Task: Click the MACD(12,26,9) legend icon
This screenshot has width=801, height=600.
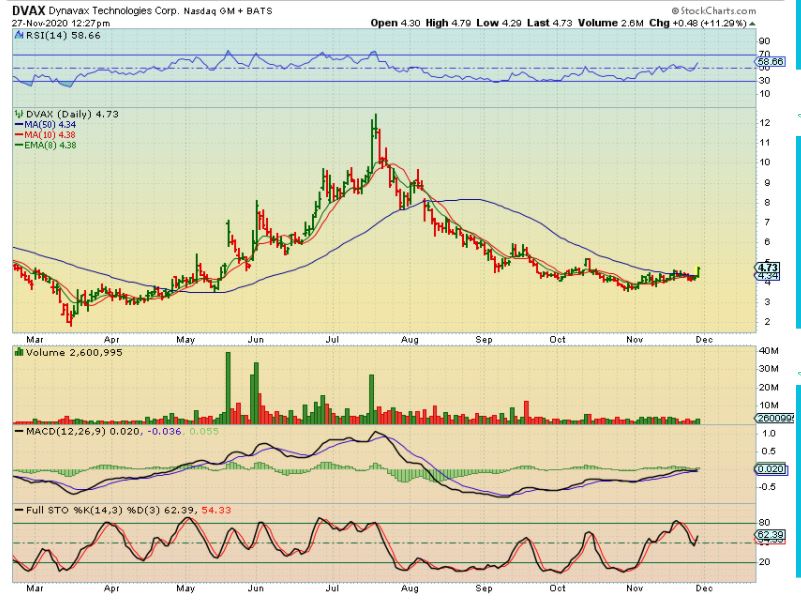Action: [x=17, y=431]
